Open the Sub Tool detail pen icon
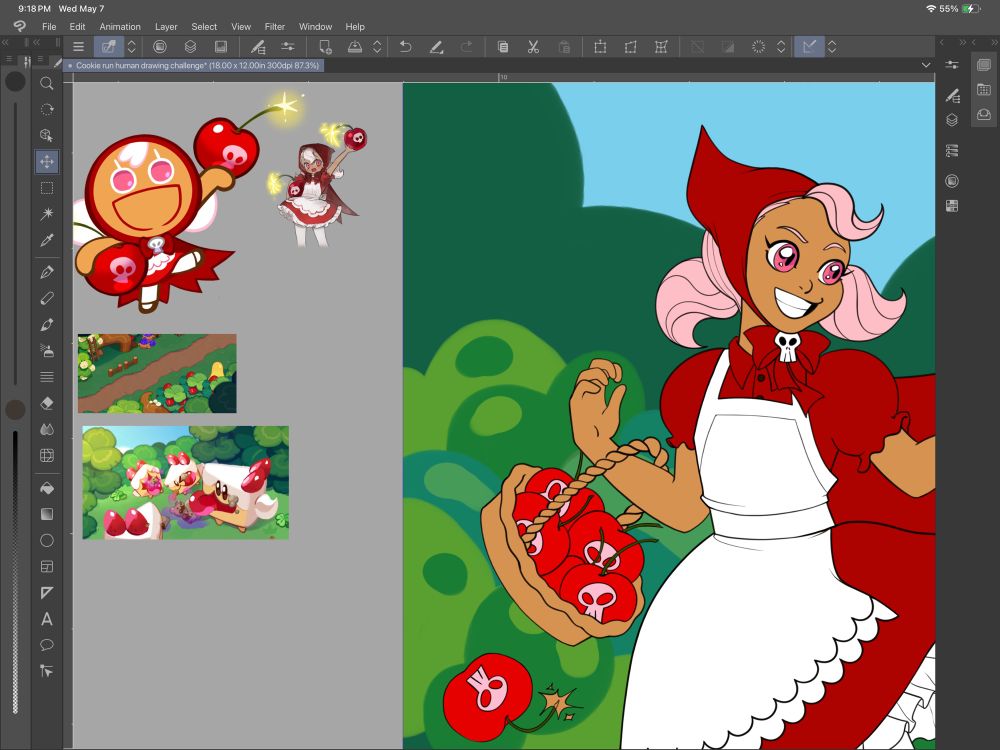Screen dimensions: 1000x750 [258, 47]
